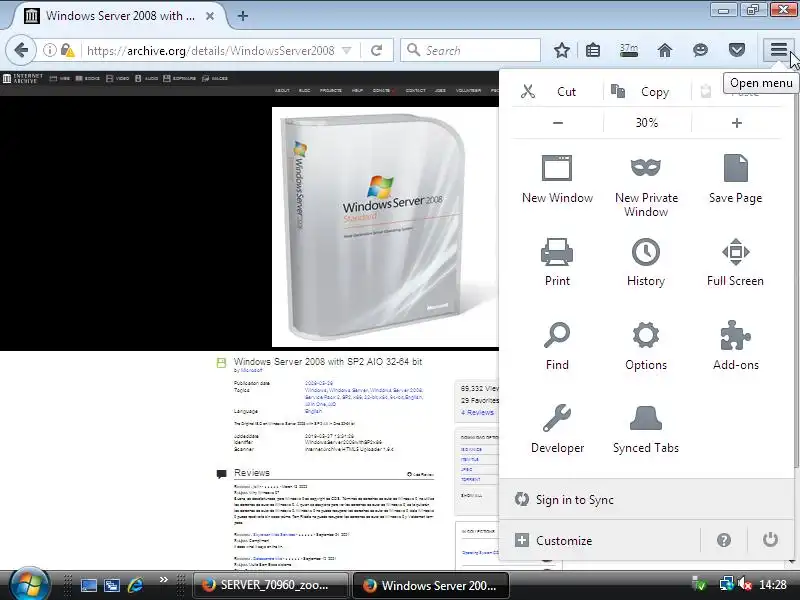Open the Audio section on Archive nav
This screenshot has width=800, height=600.
tap(146, 78)
